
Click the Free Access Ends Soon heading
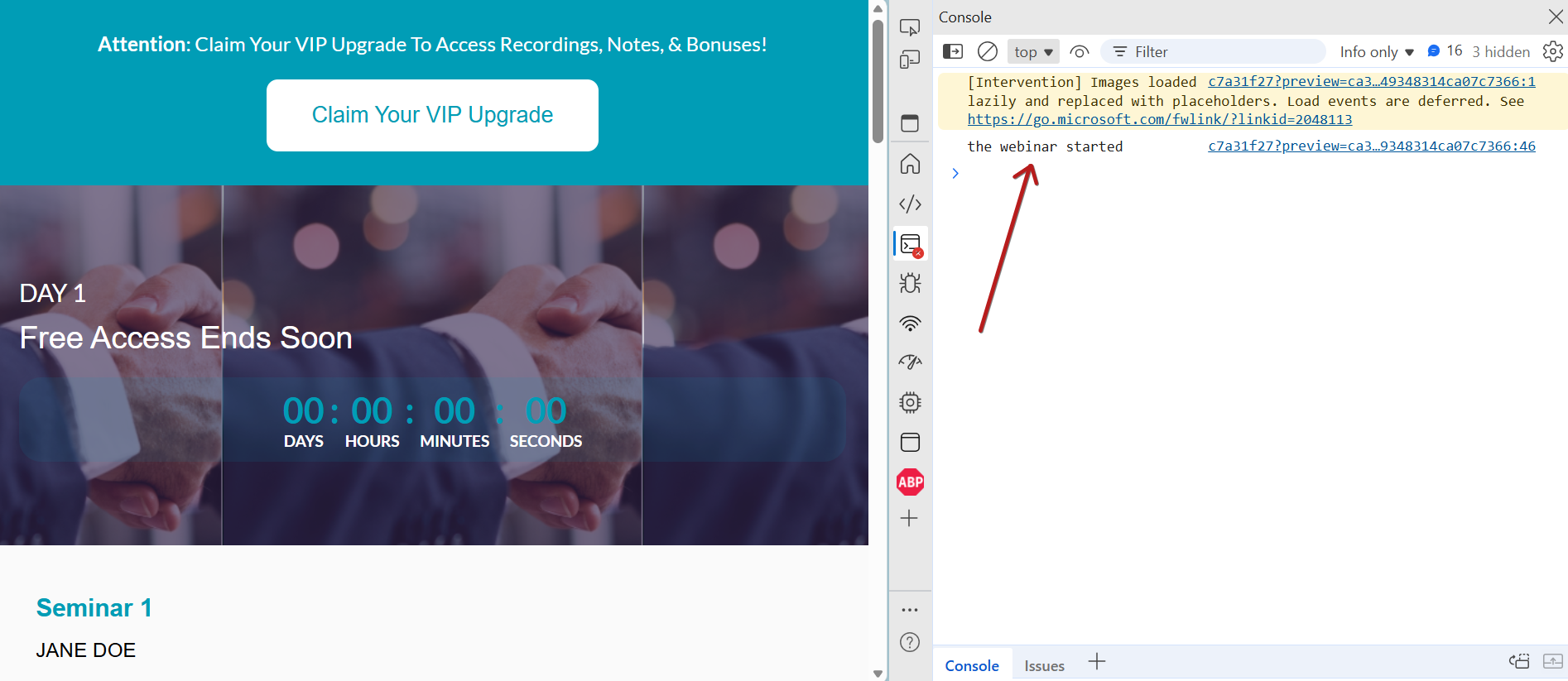(186, 338)
